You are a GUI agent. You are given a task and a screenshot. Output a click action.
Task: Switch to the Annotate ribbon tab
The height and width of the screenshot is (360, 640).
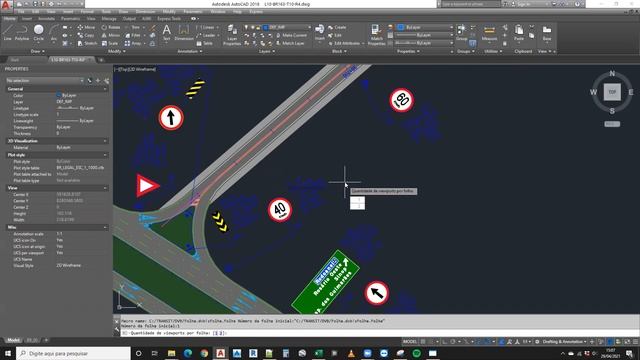pyautogui.click(x=46, y=18)
